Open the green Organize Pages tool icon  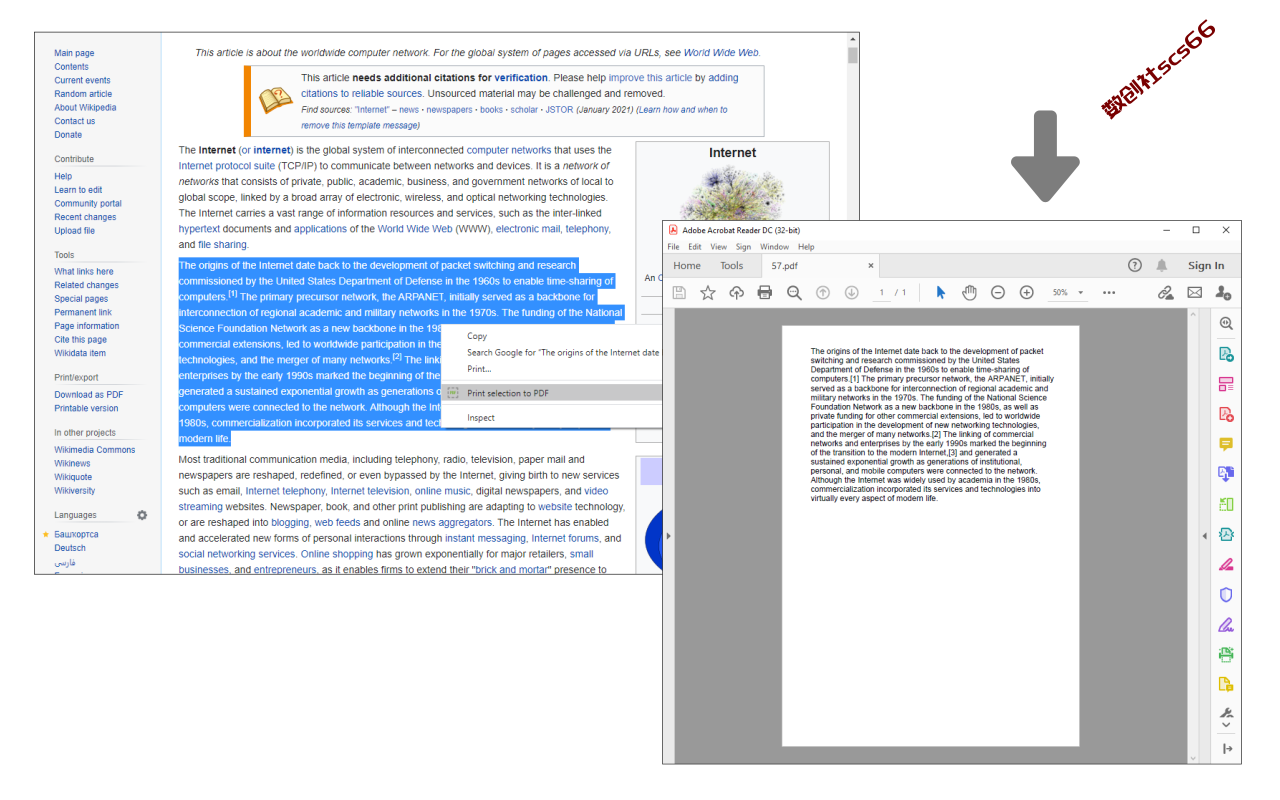click(x=1226, y=504)
